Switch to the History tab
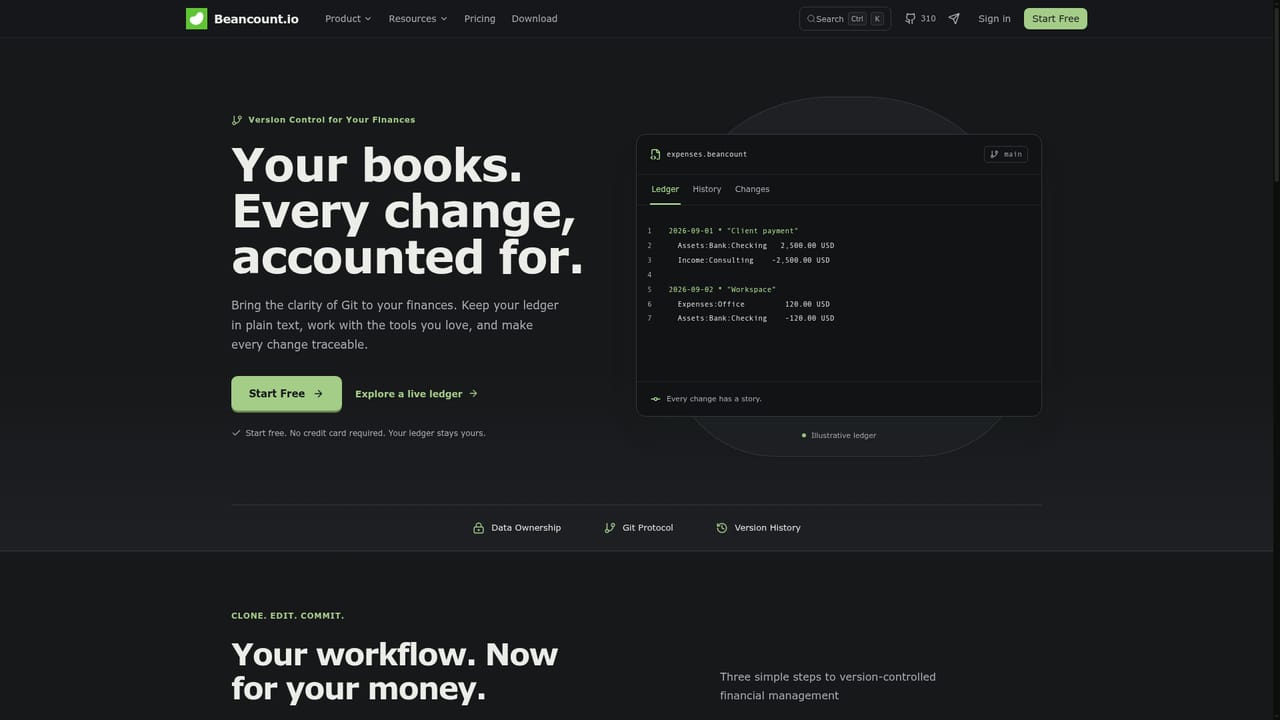Screen dimensions: 1280x720 (x=707, y=189)
